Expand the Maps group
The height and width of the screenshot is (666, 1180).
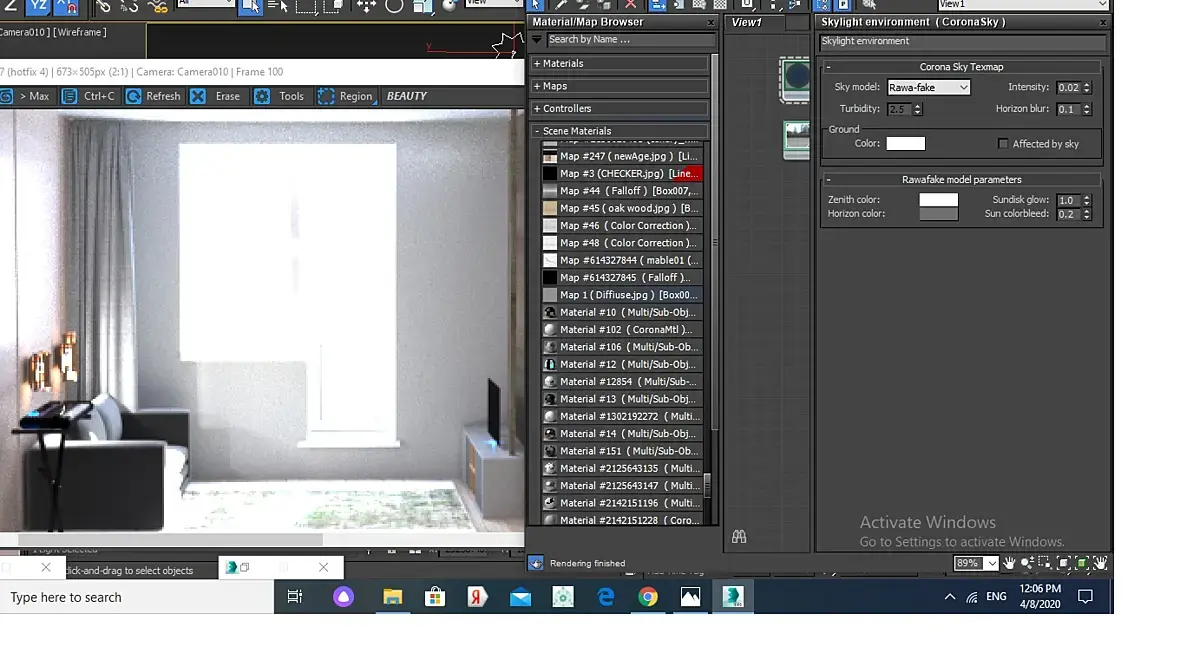[x=619, y=86]
